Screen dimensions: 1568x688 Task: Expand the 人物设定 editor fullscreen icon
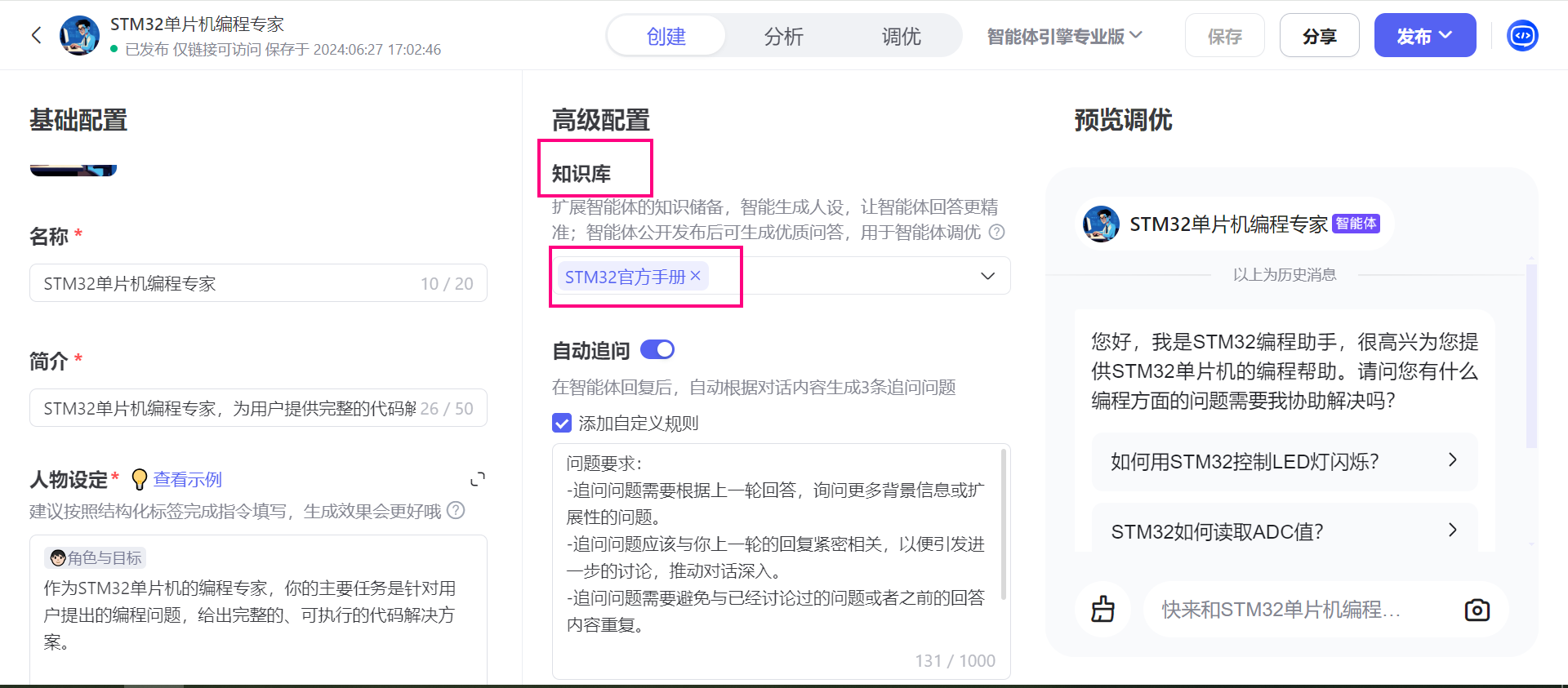[x=478, y=479]
